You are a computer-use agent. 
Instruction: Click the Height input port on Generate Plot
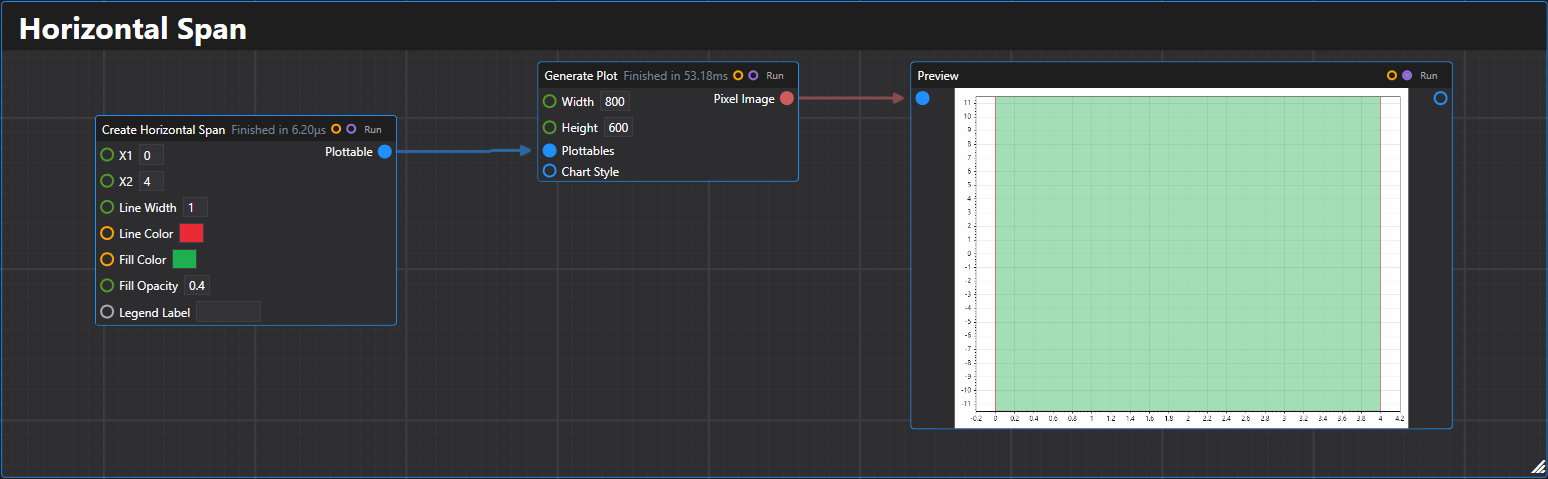(x=549, y=127)
